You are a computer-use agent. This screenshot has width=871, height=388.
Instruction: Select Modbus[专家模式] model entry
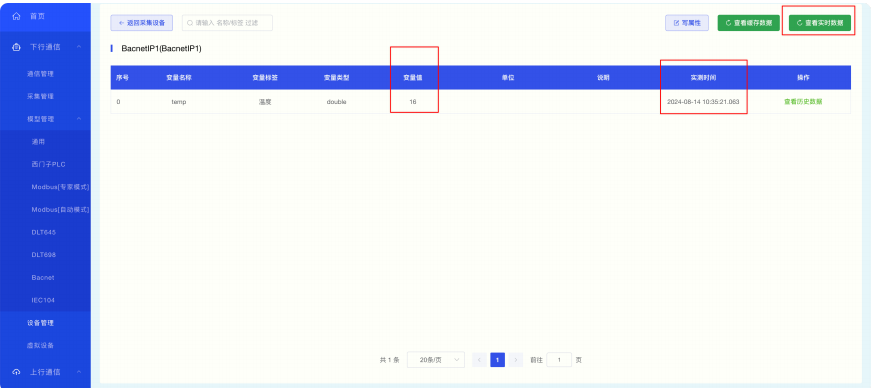(x=60, y=187)
